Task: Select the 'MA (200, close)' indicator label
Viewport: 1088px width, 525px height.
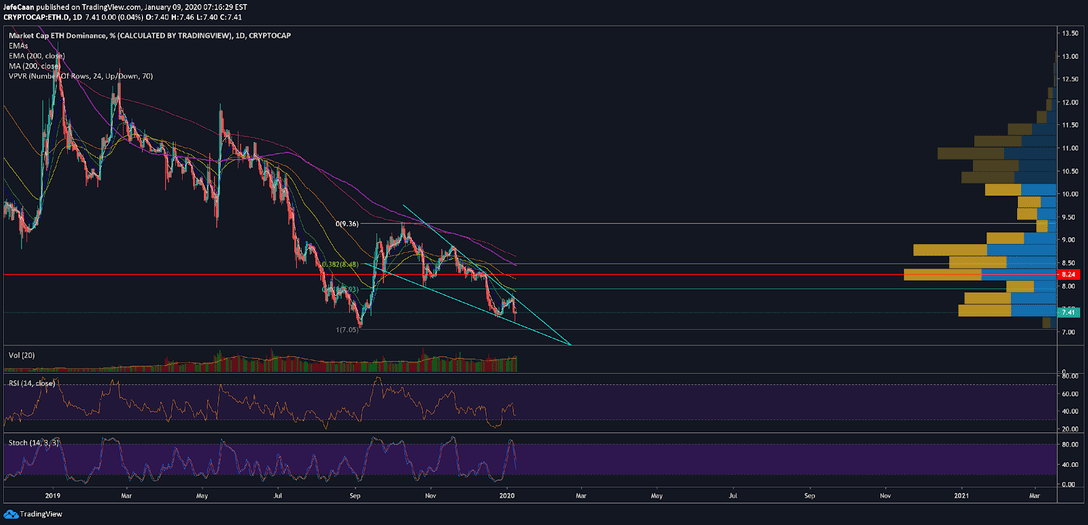Action: 33,66
